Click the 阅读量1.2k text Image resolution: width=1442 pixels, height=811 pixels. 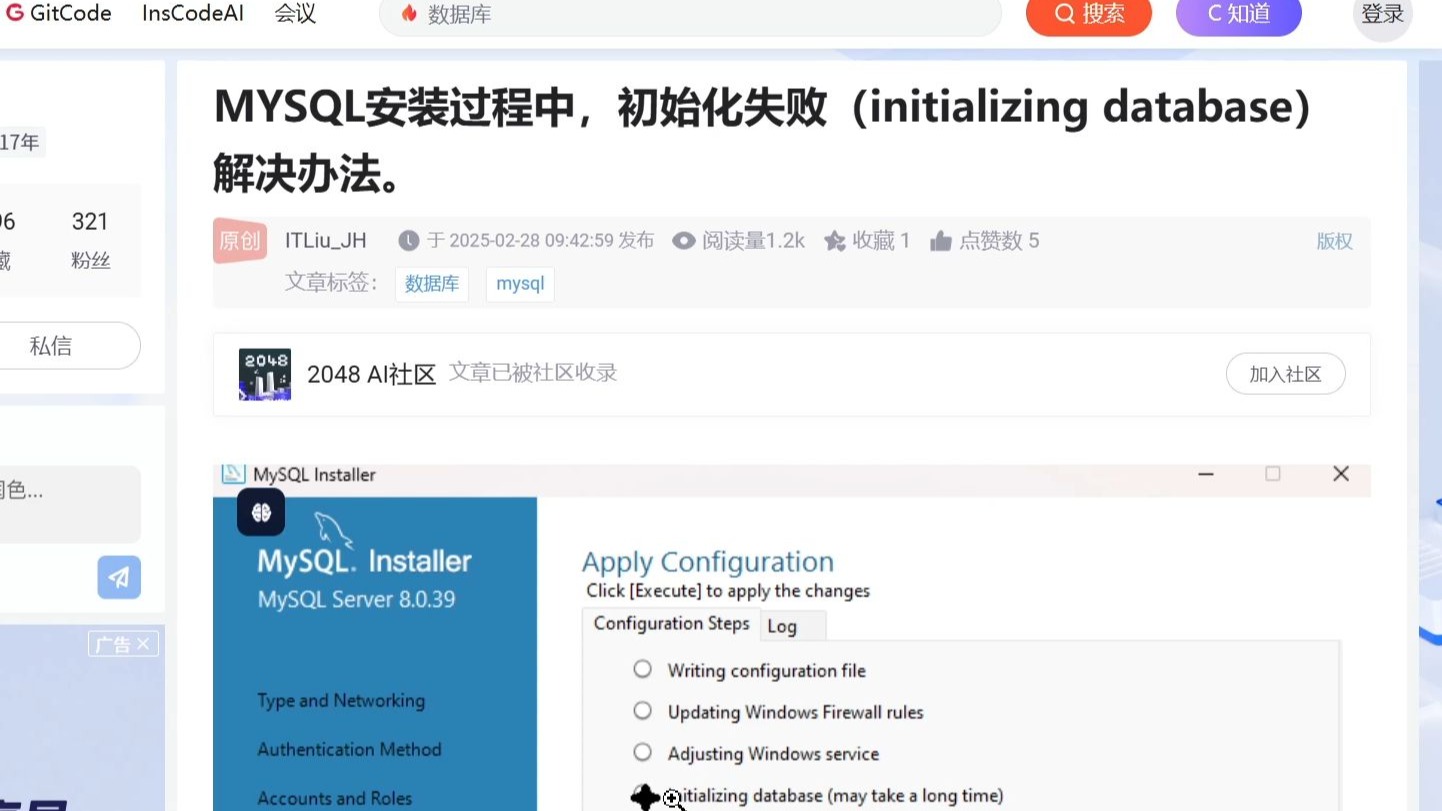[753, 241]
